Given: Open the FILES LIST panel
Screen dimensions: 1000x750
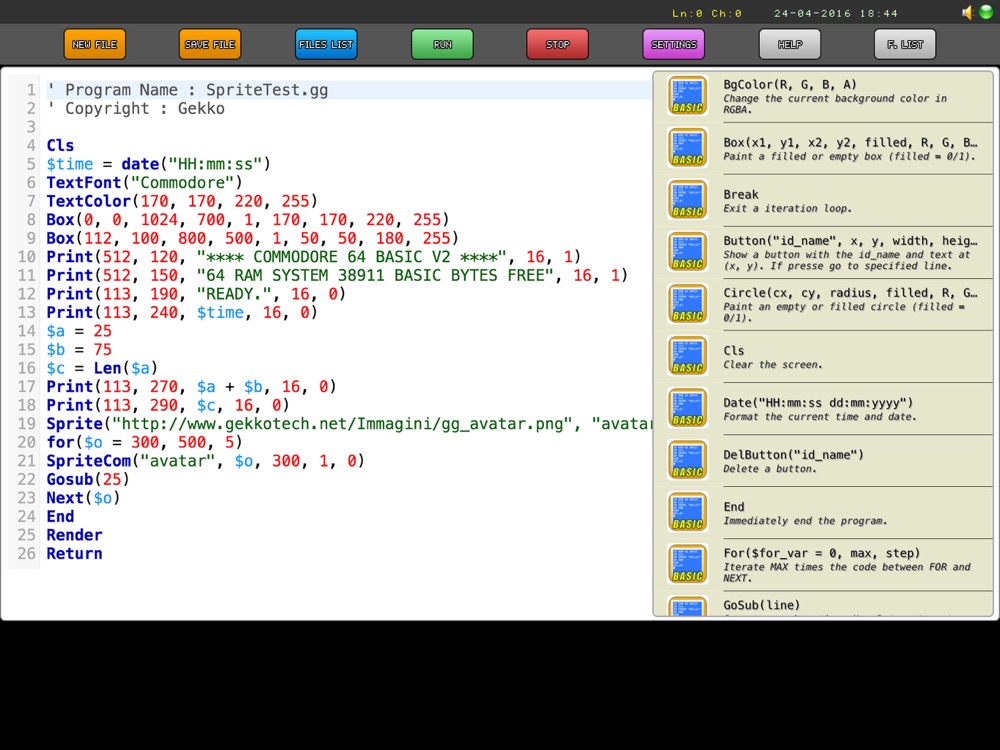Looking at the screenshot, I should point(326,45).
